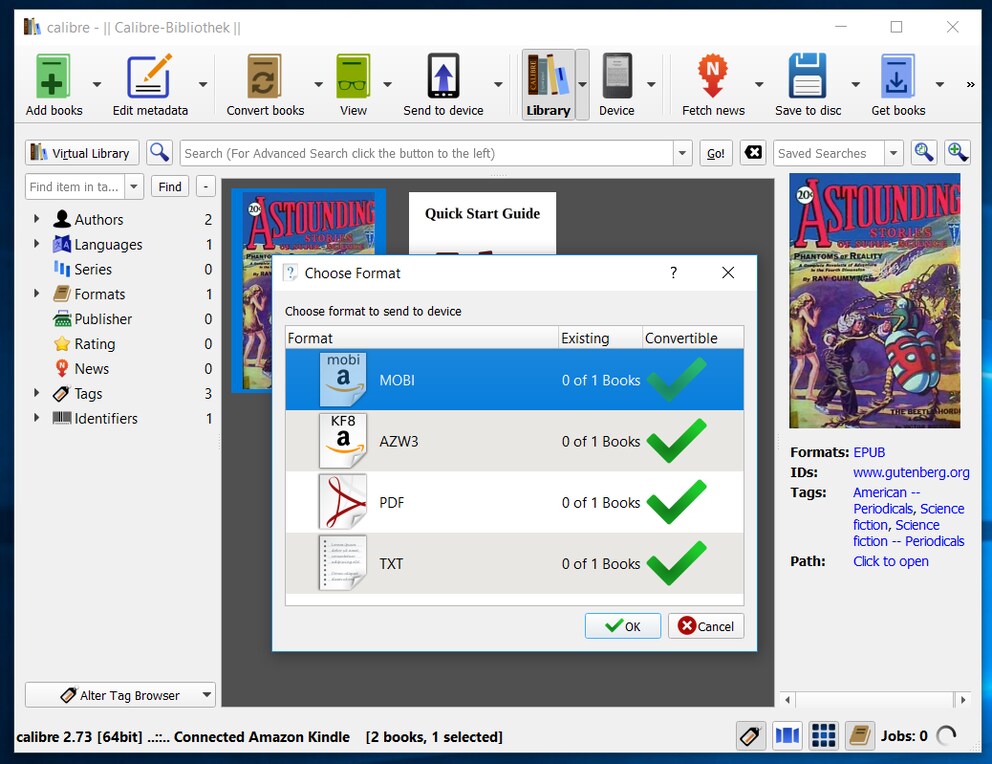Expand the Tags tree node
The width and height of the screenshot is (992, 764).
click(x=37, y=393)
